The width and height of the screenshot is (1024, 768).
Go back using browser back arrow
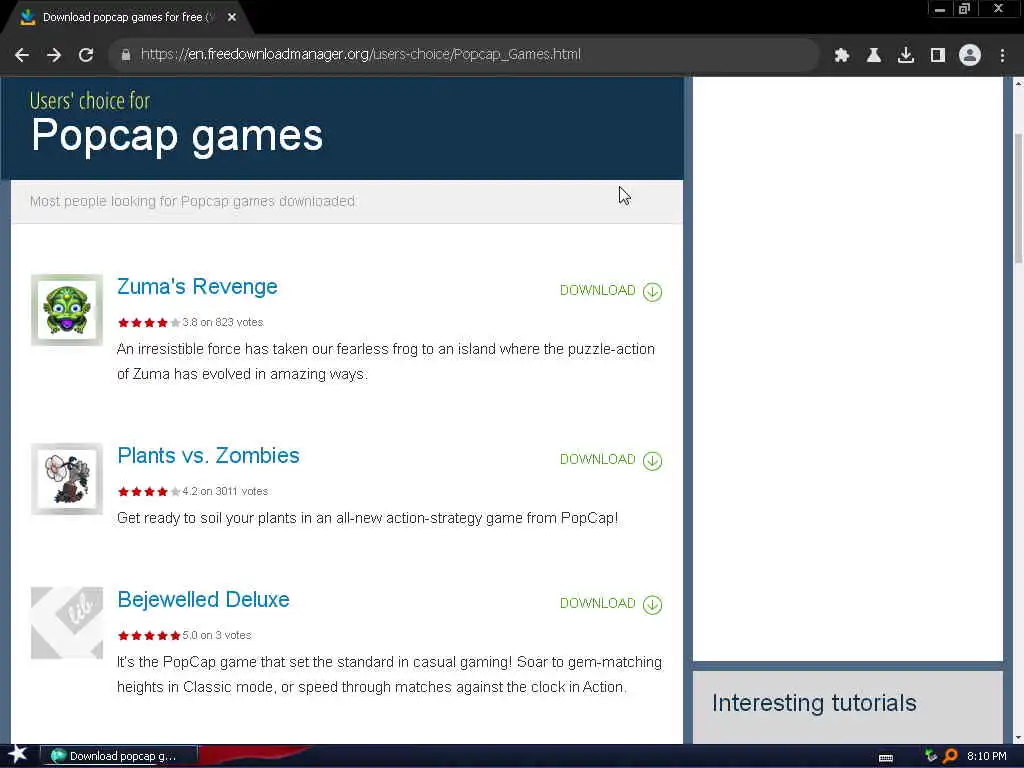22,55
